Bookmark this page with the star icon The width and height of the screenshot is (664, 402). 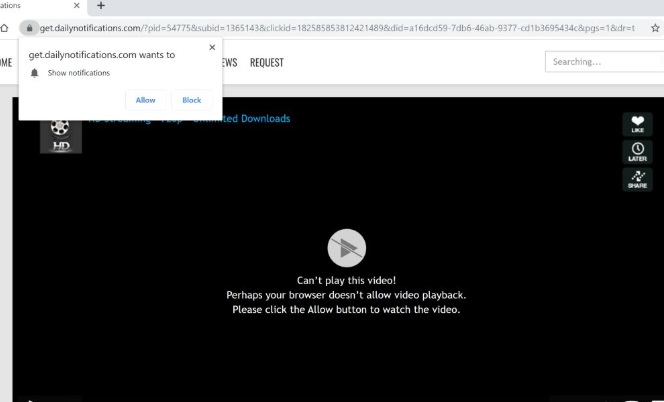655,28
